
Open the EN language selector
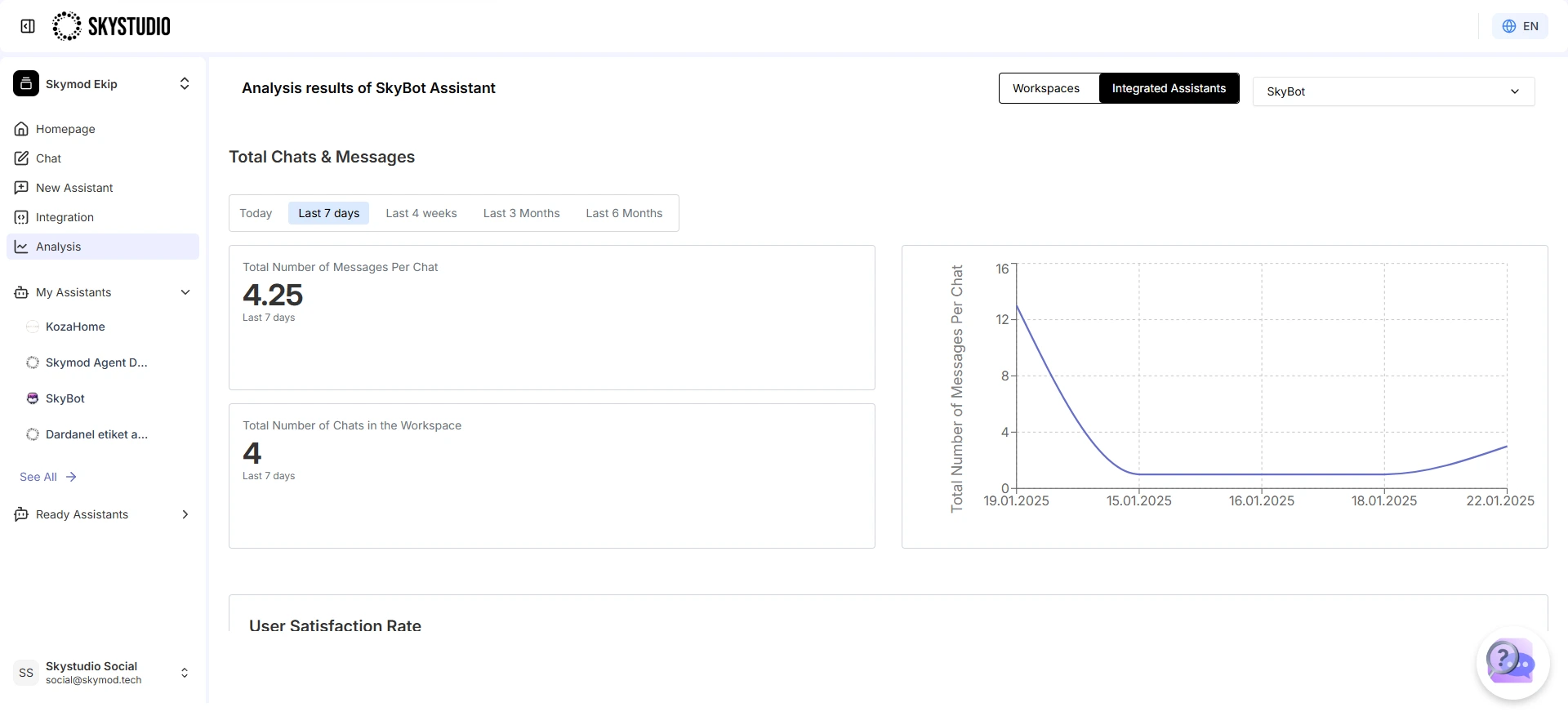click(1520, 26)
